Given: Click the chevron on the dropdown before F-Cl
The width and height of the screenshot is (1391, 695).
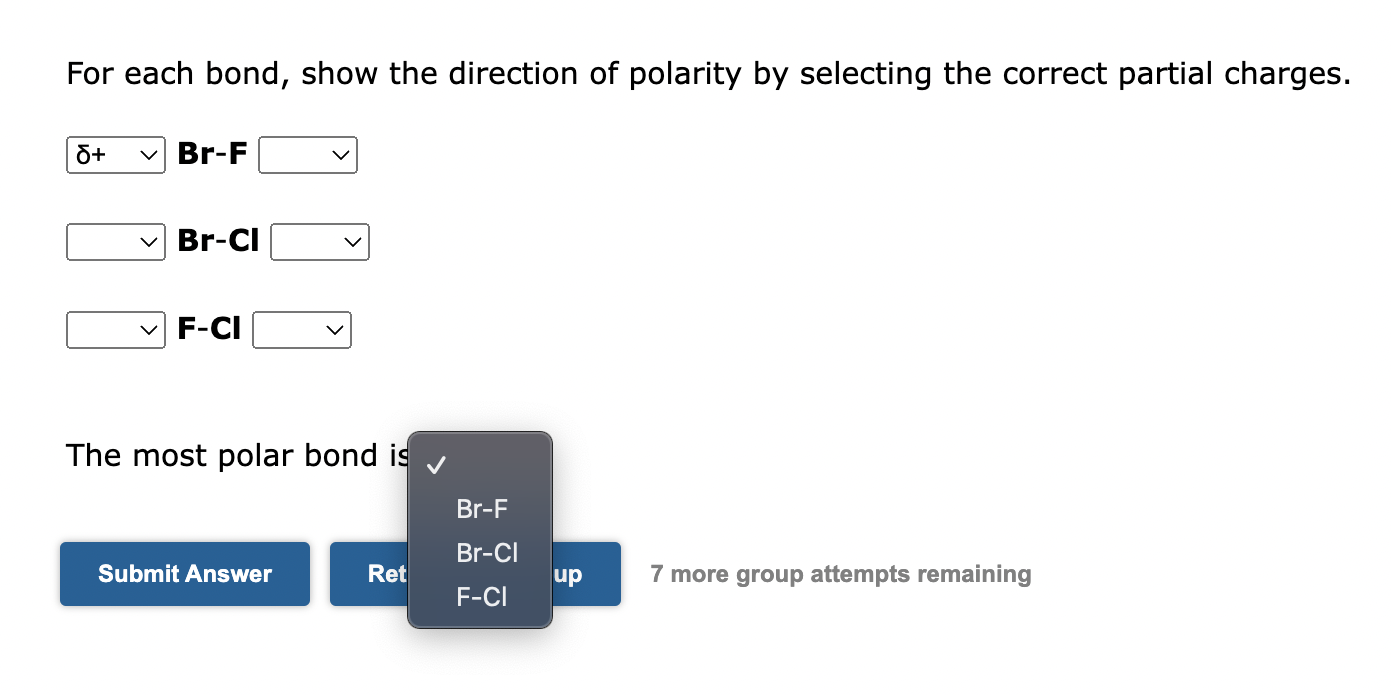Looking at the screenshot, I should point(149,329).
